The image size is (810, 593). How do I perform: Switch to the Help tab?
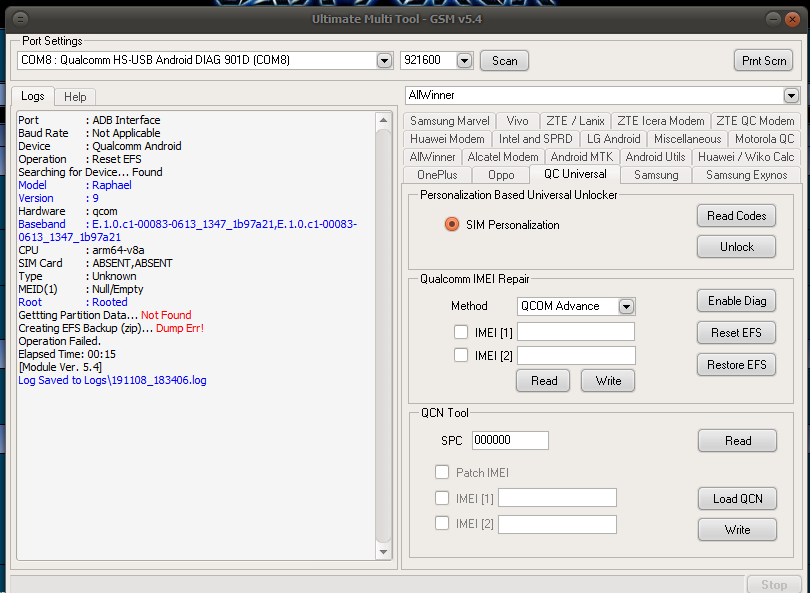pyautogui.click(x=75, y=97)
